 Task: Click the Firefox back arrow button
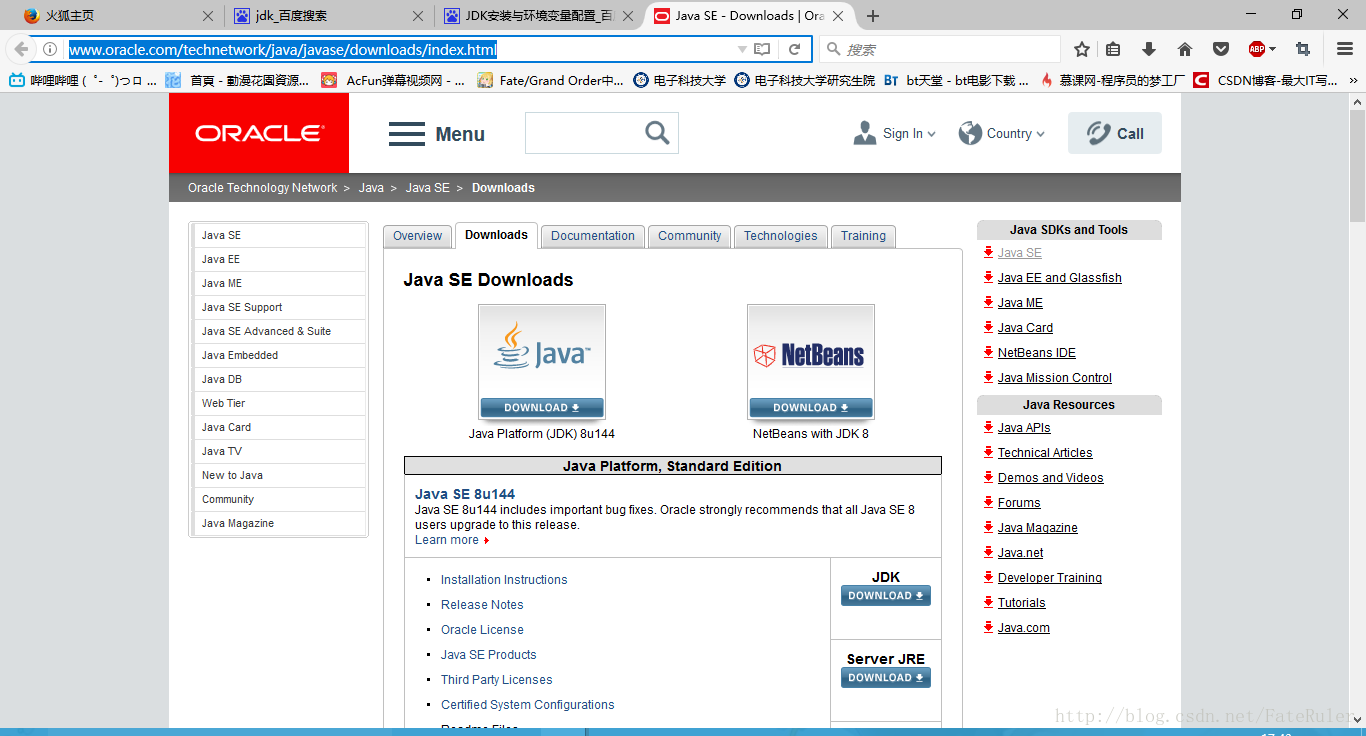pyautogui.click(x=21, y=49)
